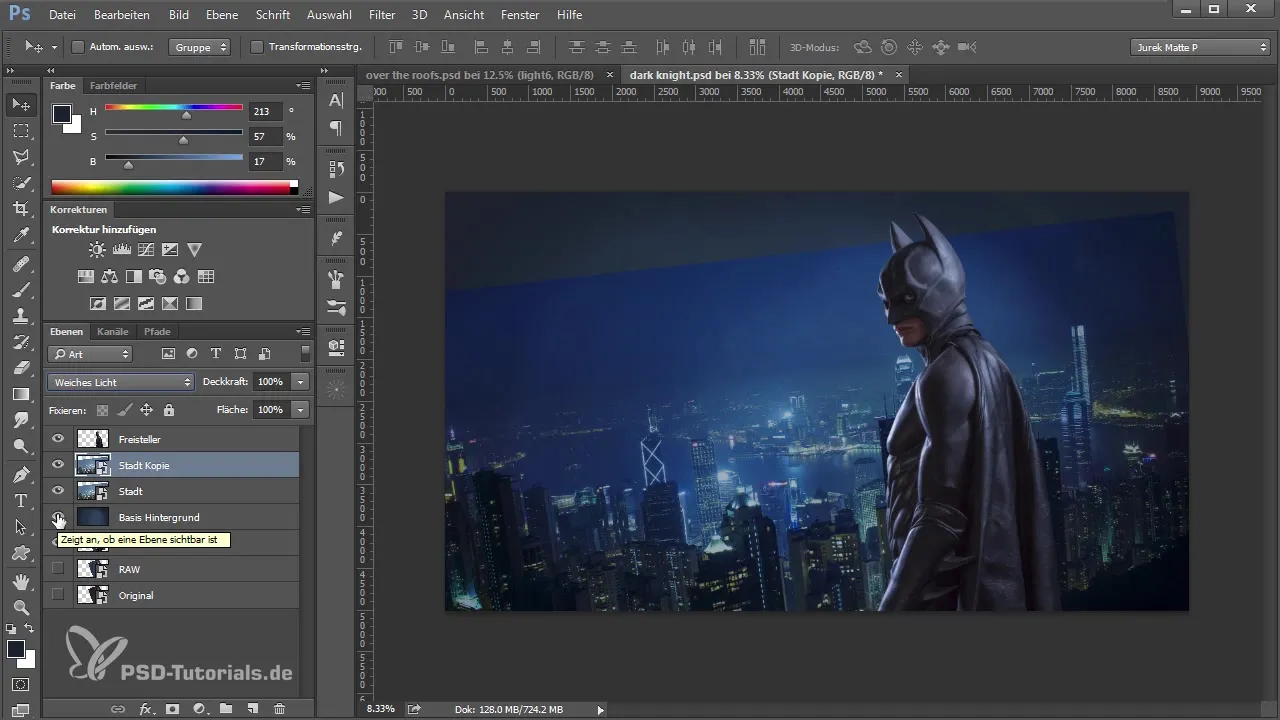Add a Levels adjustment
This screenshot has height=720, width=1280.
click(122, 250)
